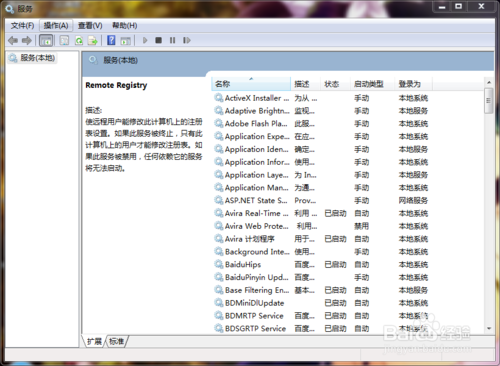Select the BaiduHips service row

pyautogui.click(x=321, y=265)
